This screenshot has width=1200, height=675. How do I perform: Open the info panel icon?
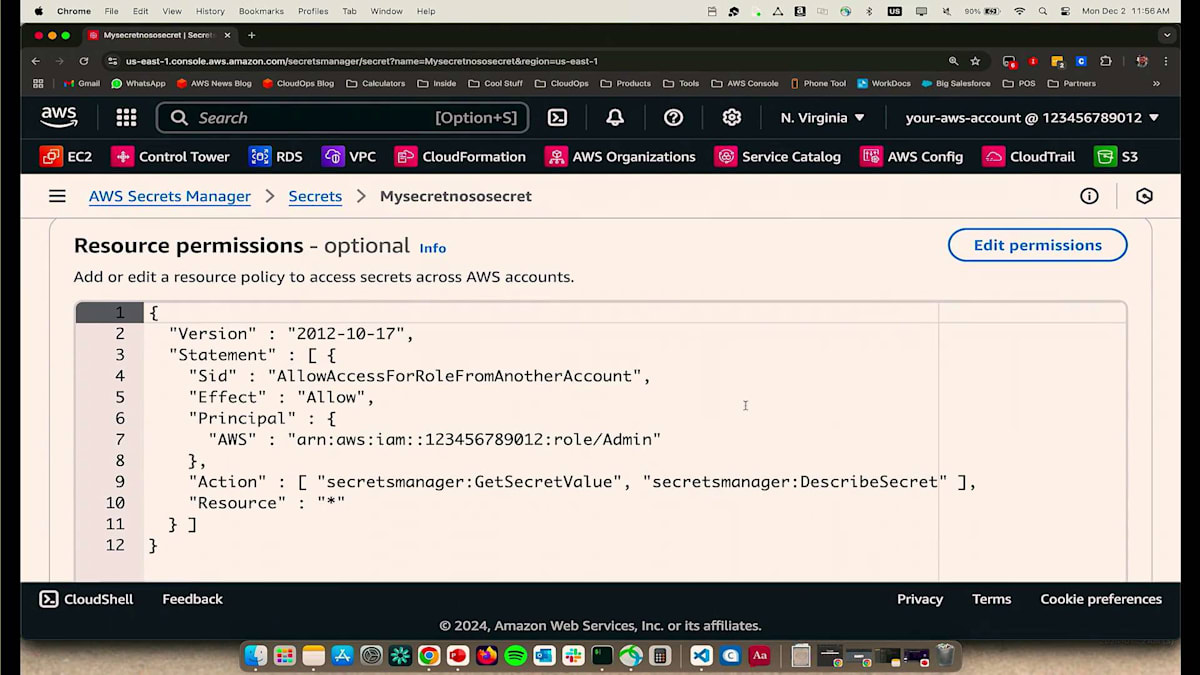1089,196
